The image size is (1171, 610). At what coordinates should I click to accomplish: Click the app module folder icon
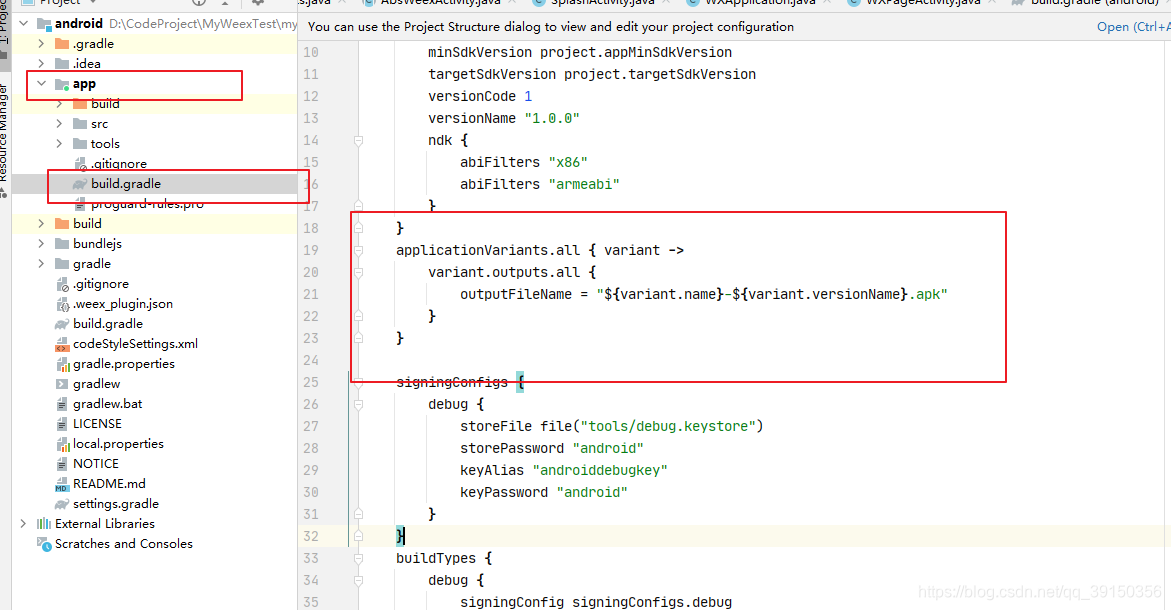point(62,84)
